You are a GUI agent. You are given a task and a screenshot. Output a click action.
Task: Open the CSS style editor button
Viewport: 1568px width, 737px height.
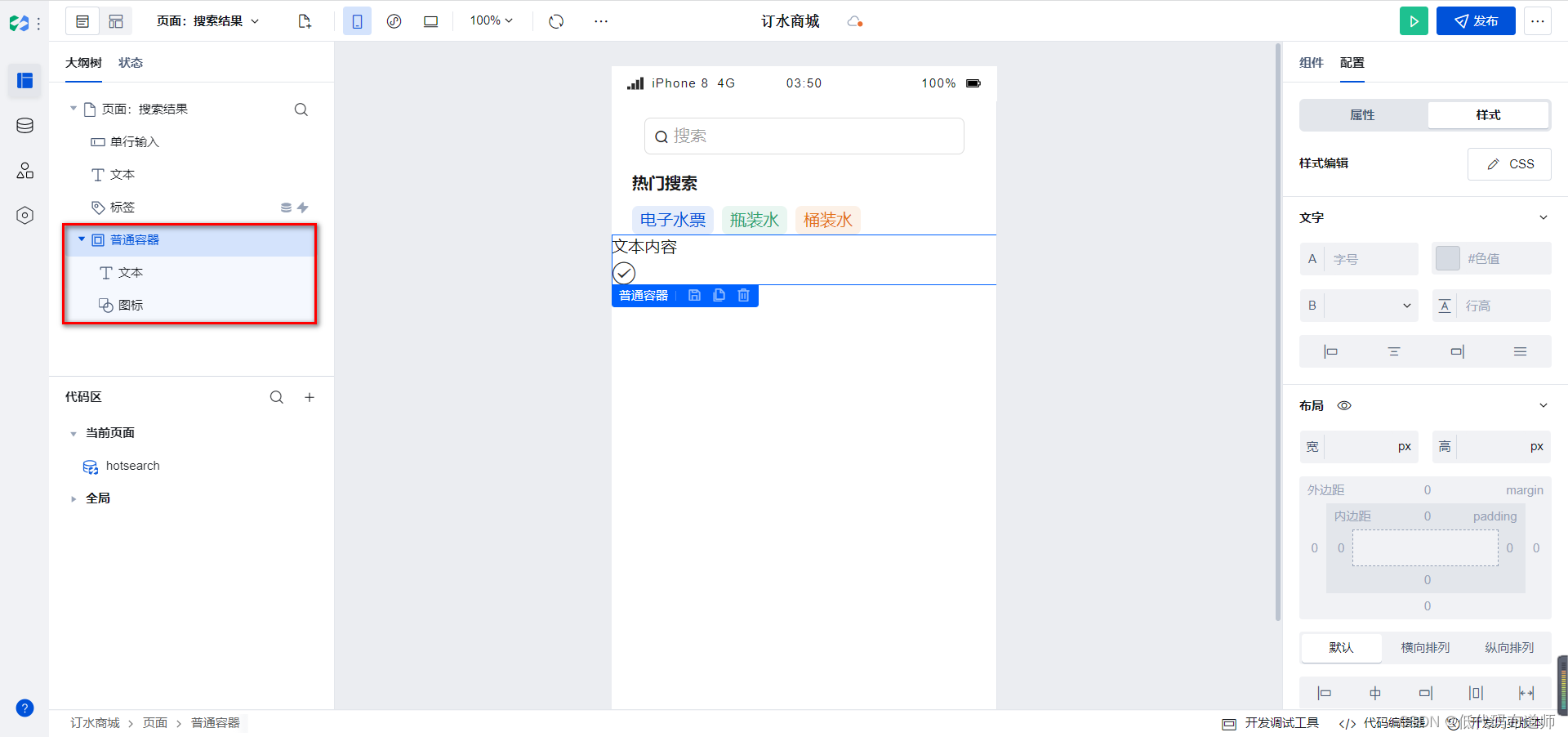click(x=1509, y=164)
